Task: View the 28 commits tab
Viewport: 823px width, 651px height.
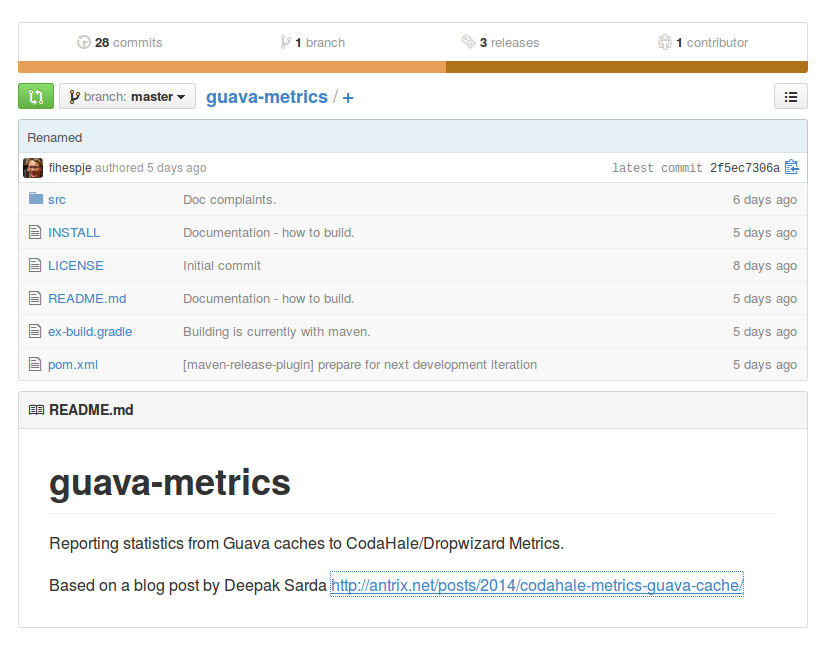Action: point(120,43)
